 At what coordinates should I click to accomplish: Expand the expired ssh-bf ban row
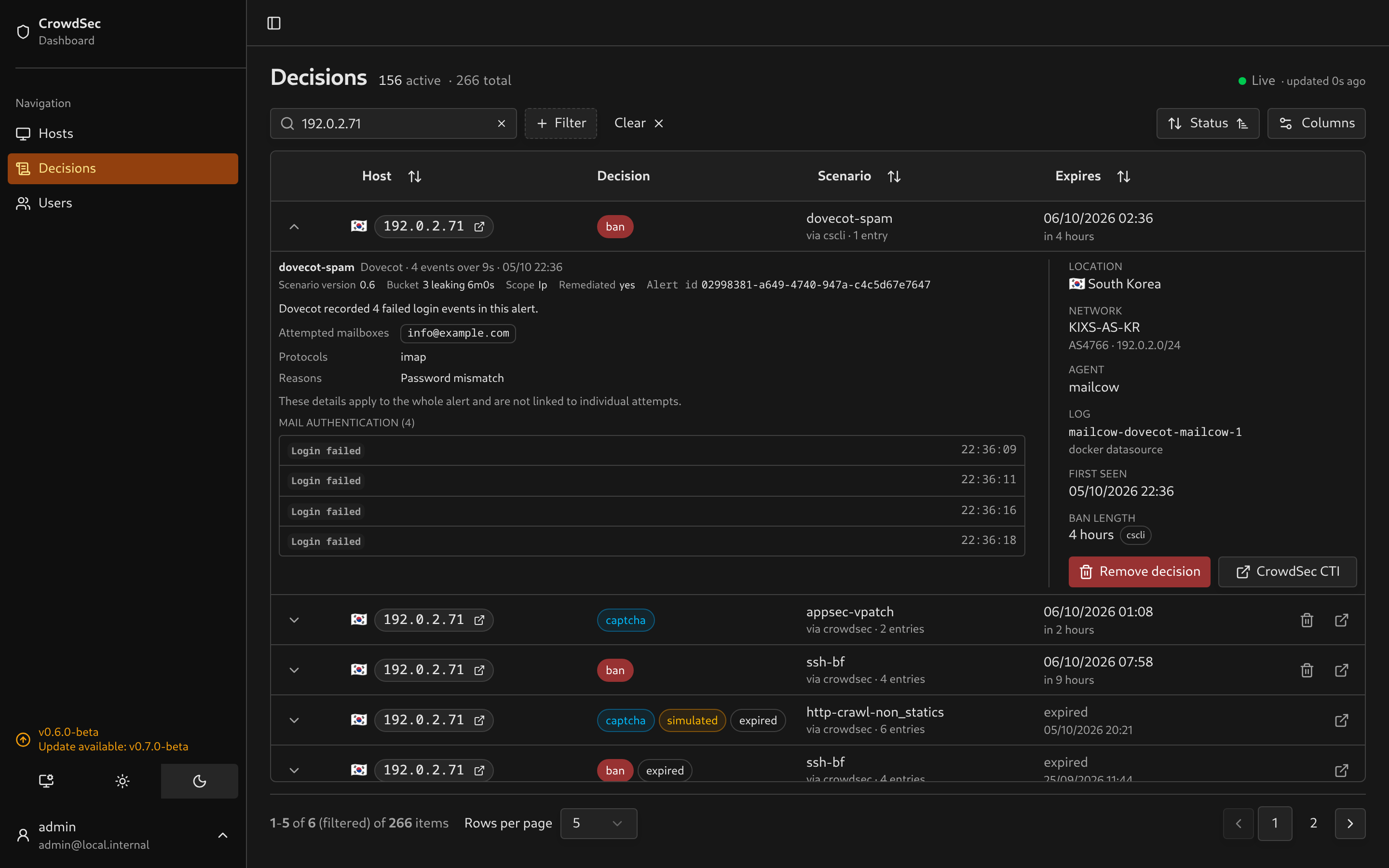294,770
